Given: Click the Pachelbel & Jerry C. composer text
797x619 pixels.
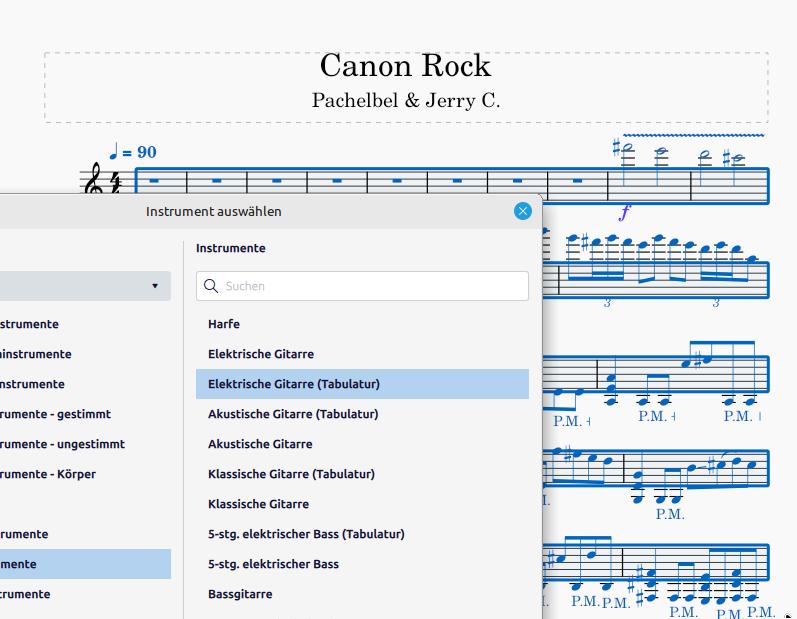Looking at the screenshot, I should (406, 100).
